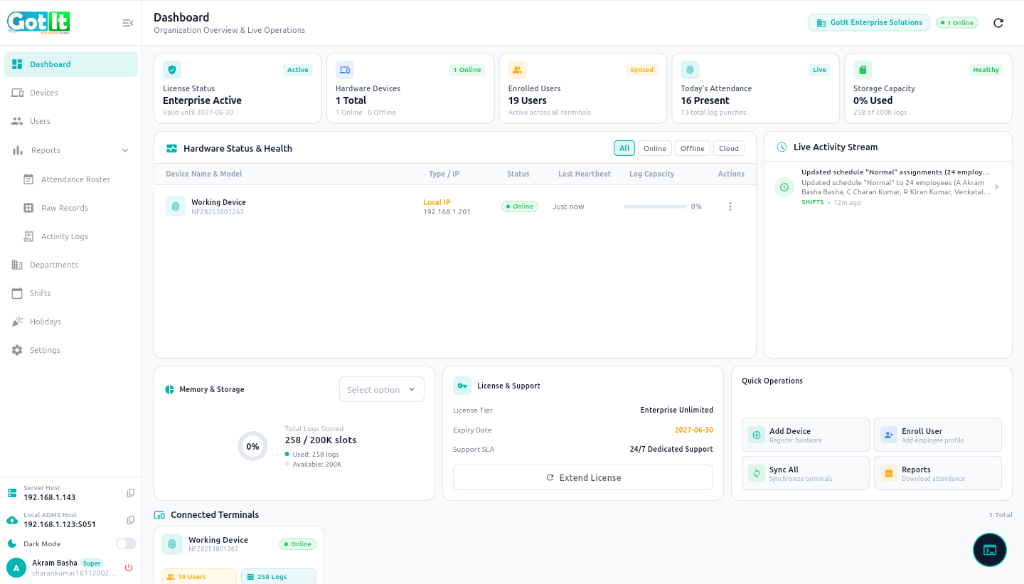Click the License & Support key icon

pos(462,385)
